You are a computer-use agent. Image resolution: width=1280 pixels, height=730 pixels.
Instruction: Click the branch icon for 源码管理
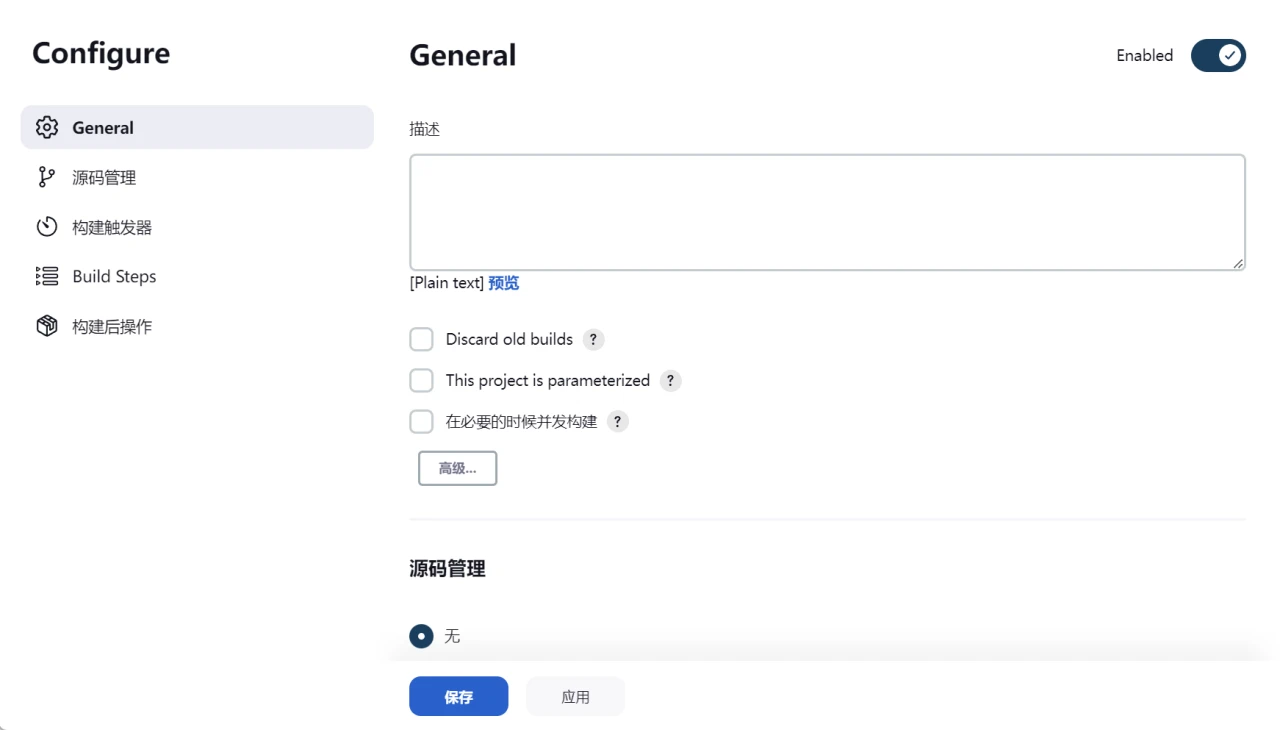(47, 178)
